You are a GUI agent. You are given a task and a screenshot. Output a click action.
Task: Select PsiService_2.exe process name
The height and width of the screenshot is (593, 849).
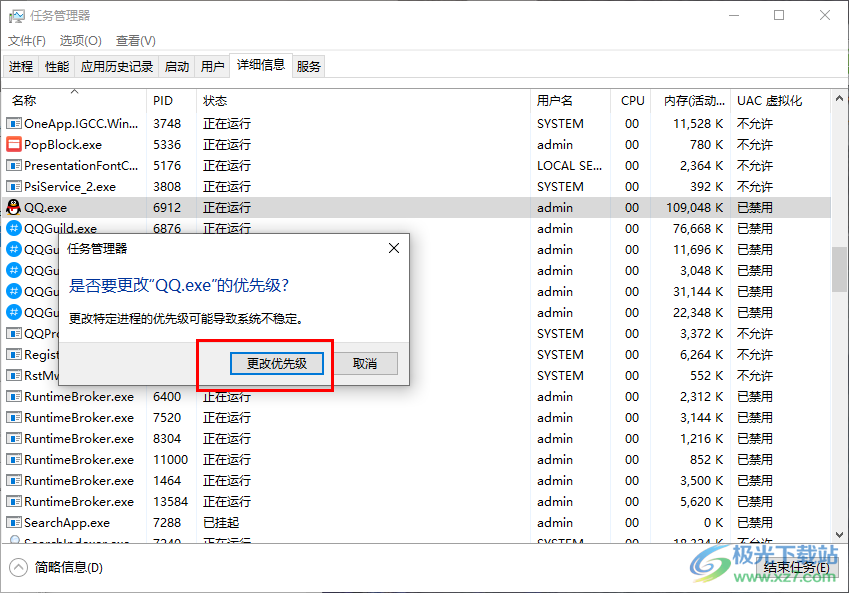(70, 187)
